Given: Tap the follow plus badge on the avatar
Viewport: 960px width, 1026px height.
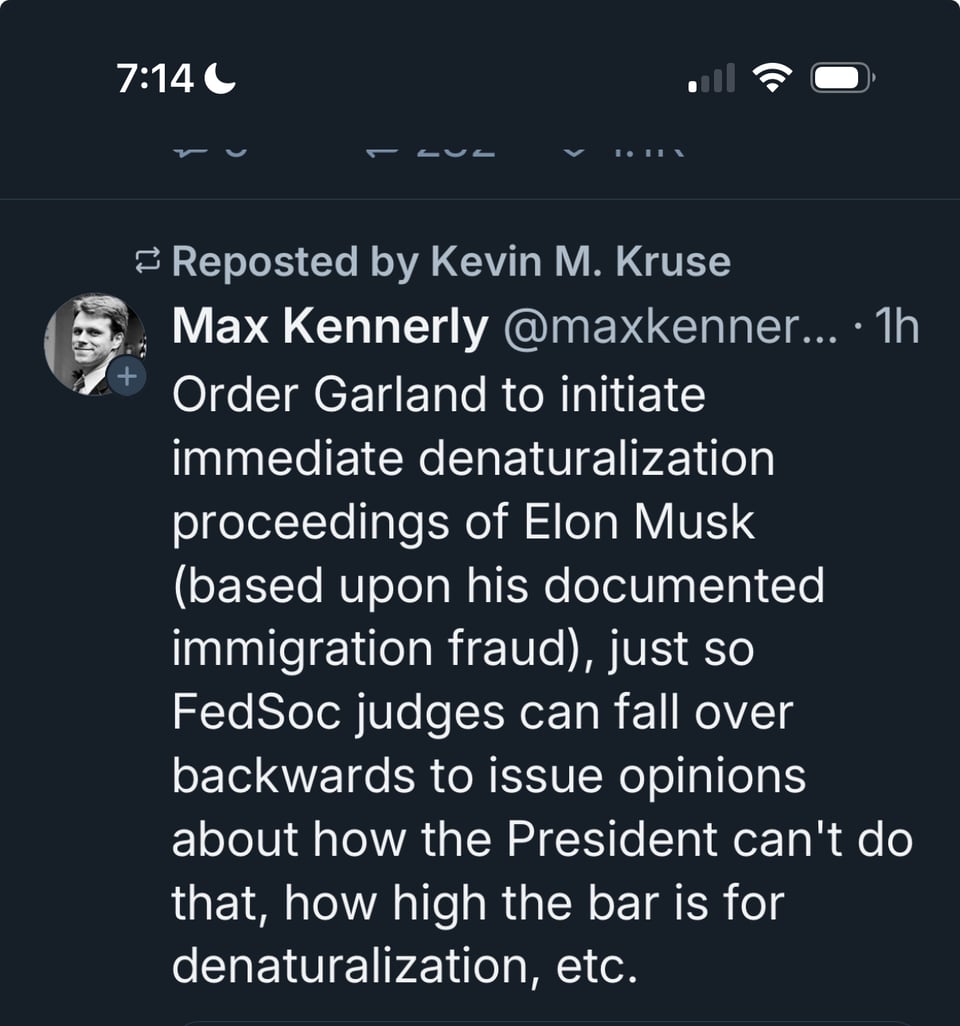Looking at the screenshot, I should tap(127, 377).
